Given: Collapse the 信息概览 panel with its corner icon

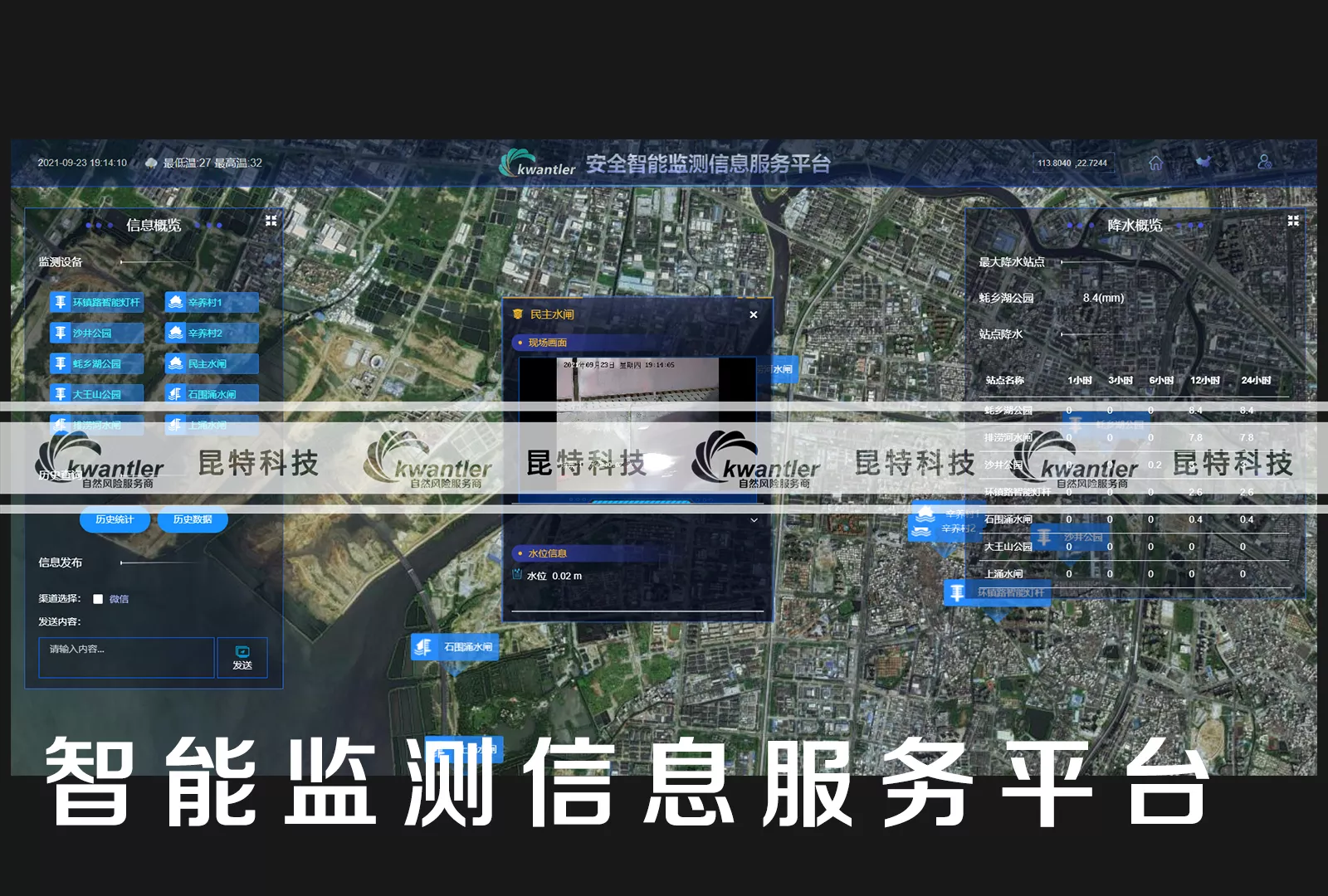Looking at the screenshot, I should click(x=271, y=221).
